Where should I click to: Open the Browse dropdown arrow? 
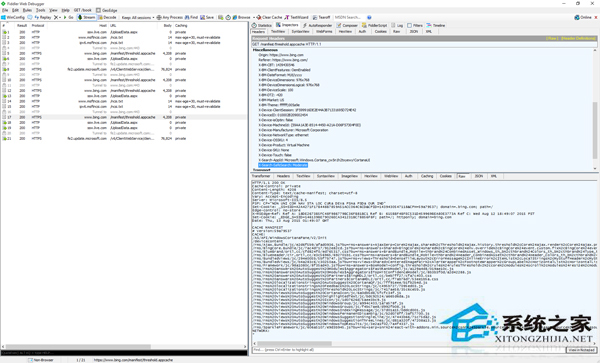(253, 18)
